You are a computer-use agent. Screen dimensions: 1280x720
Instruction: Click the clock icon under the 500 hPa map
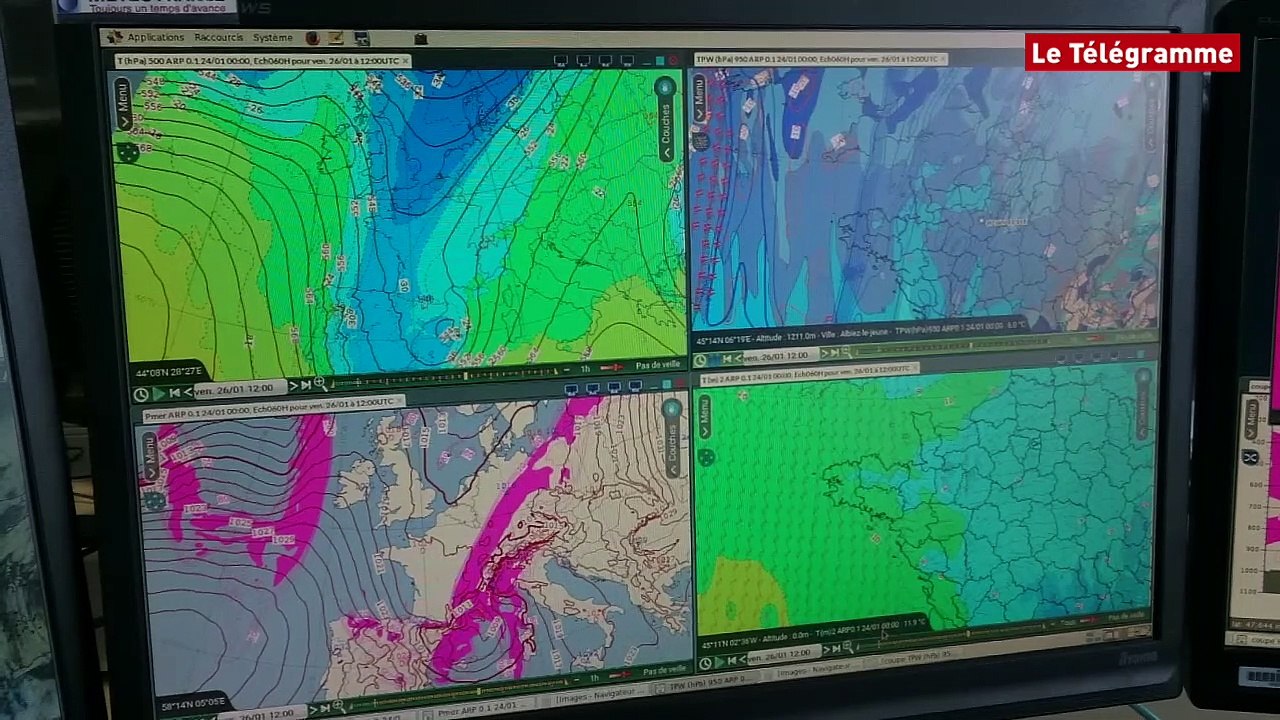(141, 394)
